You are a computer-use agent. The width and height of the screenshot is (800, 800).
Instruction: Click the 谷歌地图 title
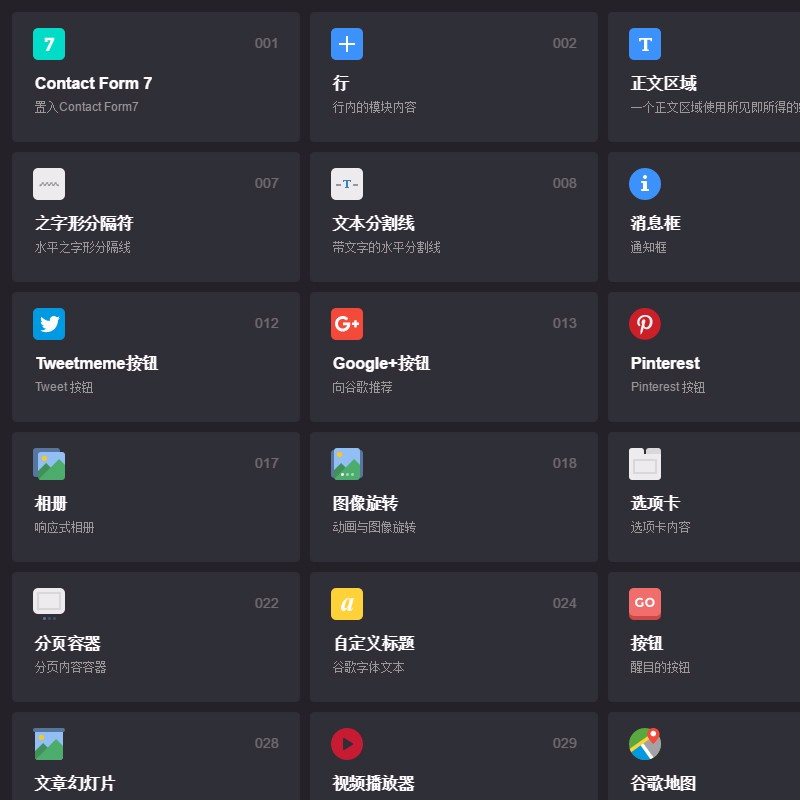663,783
